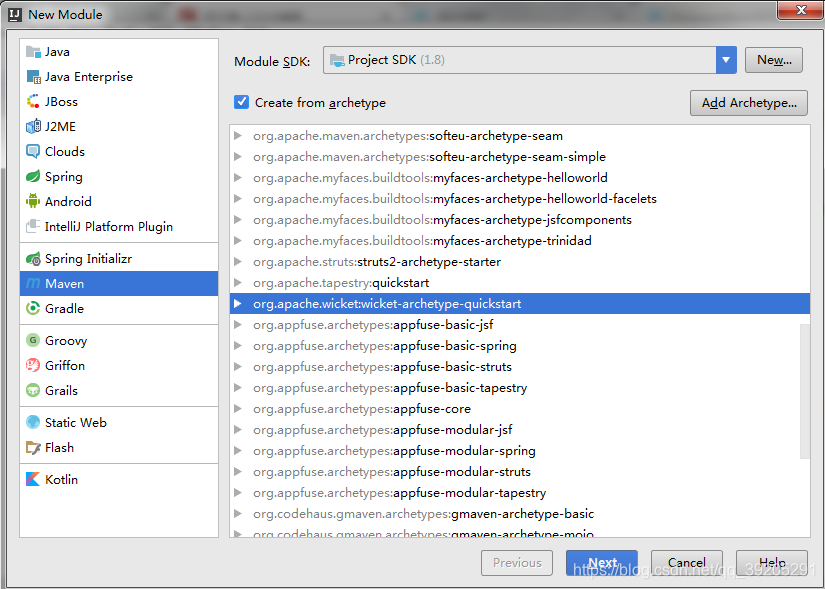
Task: Click the Maven m icon
Action: click(33, 283)
